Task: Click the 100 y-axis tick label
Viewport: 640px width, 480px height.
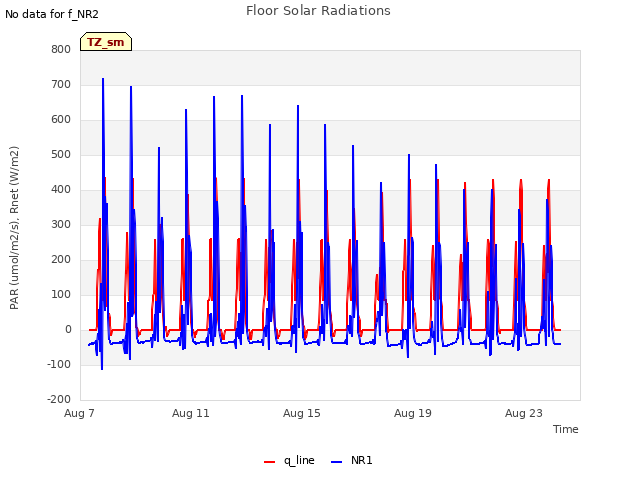Action: coord(61,295)
